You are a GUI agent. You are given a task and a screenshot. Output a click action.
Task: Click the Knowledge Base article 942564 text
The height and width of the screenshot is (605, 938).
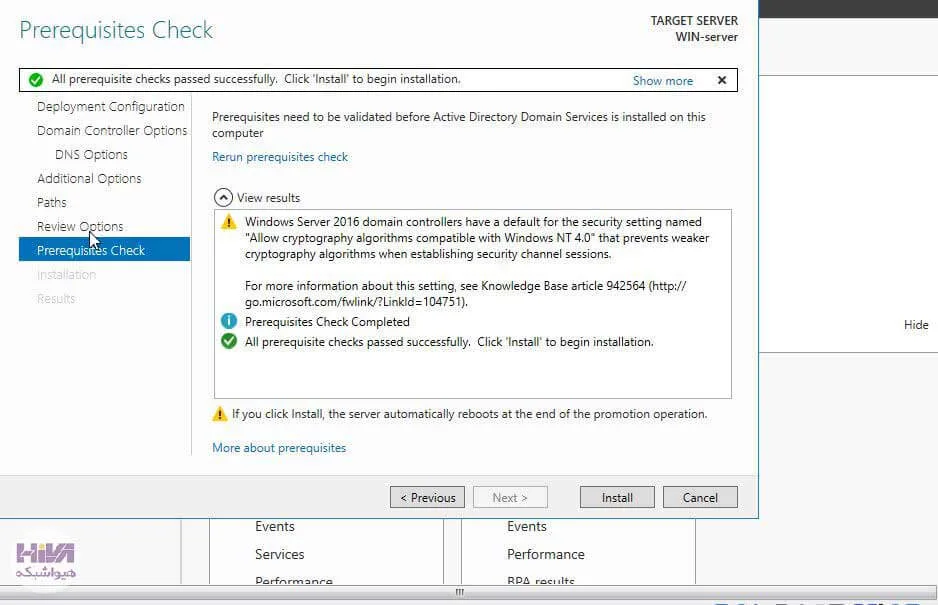click(563, 286)
